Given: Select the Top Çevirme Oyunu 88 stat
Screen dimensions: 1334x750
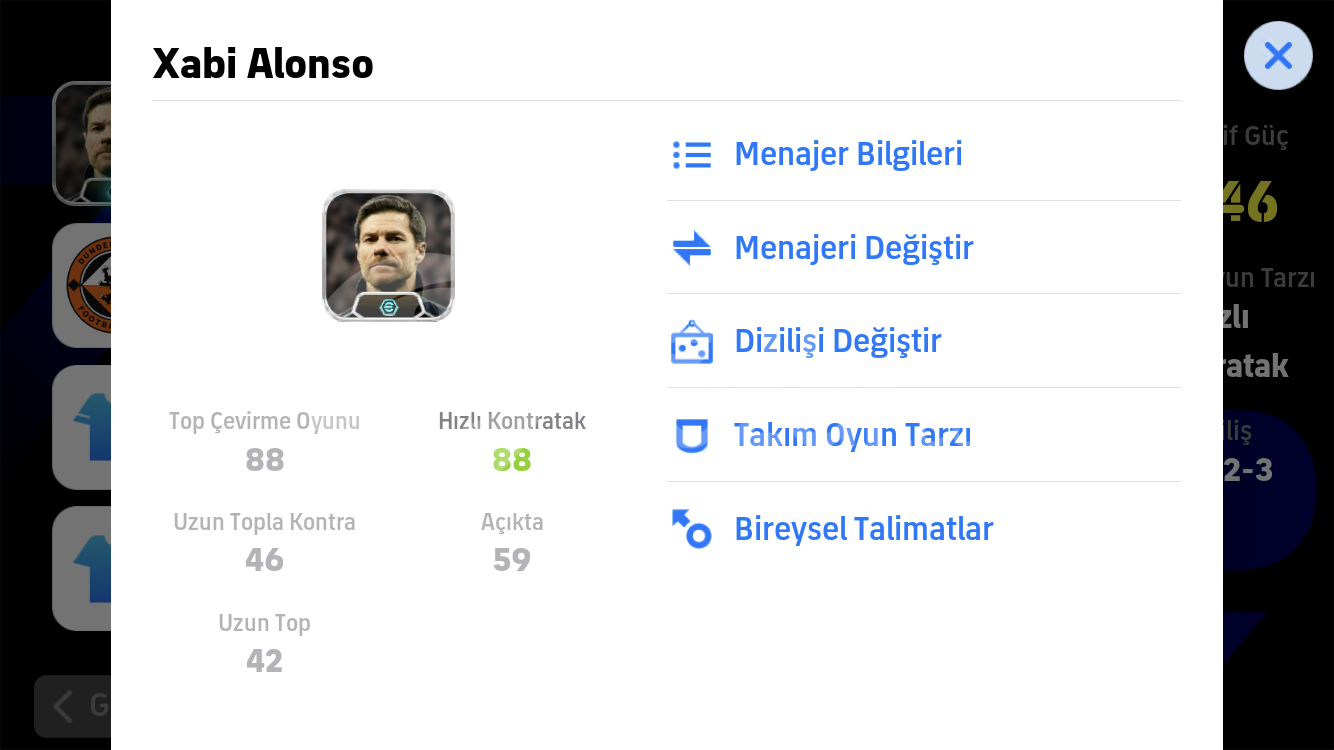Looking at the screenshot, I should (264, 441).
